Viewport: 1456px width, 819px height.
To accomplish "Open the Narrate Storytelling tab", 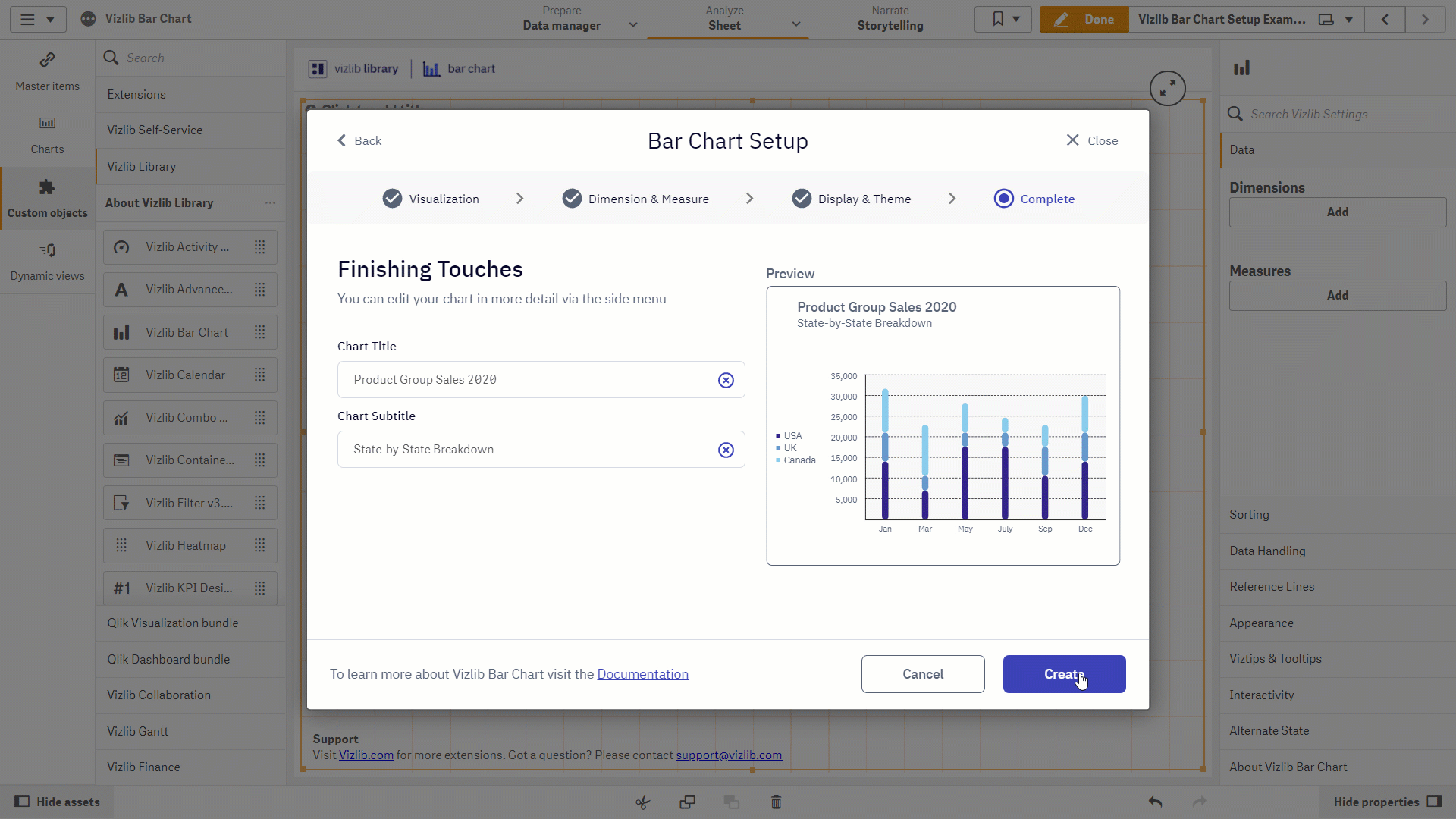I will point(890,19).
